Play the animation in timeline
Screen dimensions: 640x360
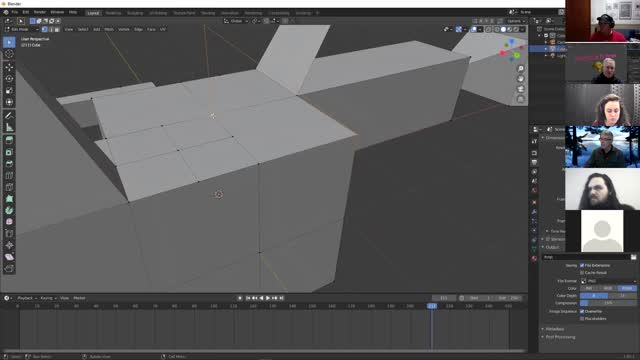pos(268,298)
